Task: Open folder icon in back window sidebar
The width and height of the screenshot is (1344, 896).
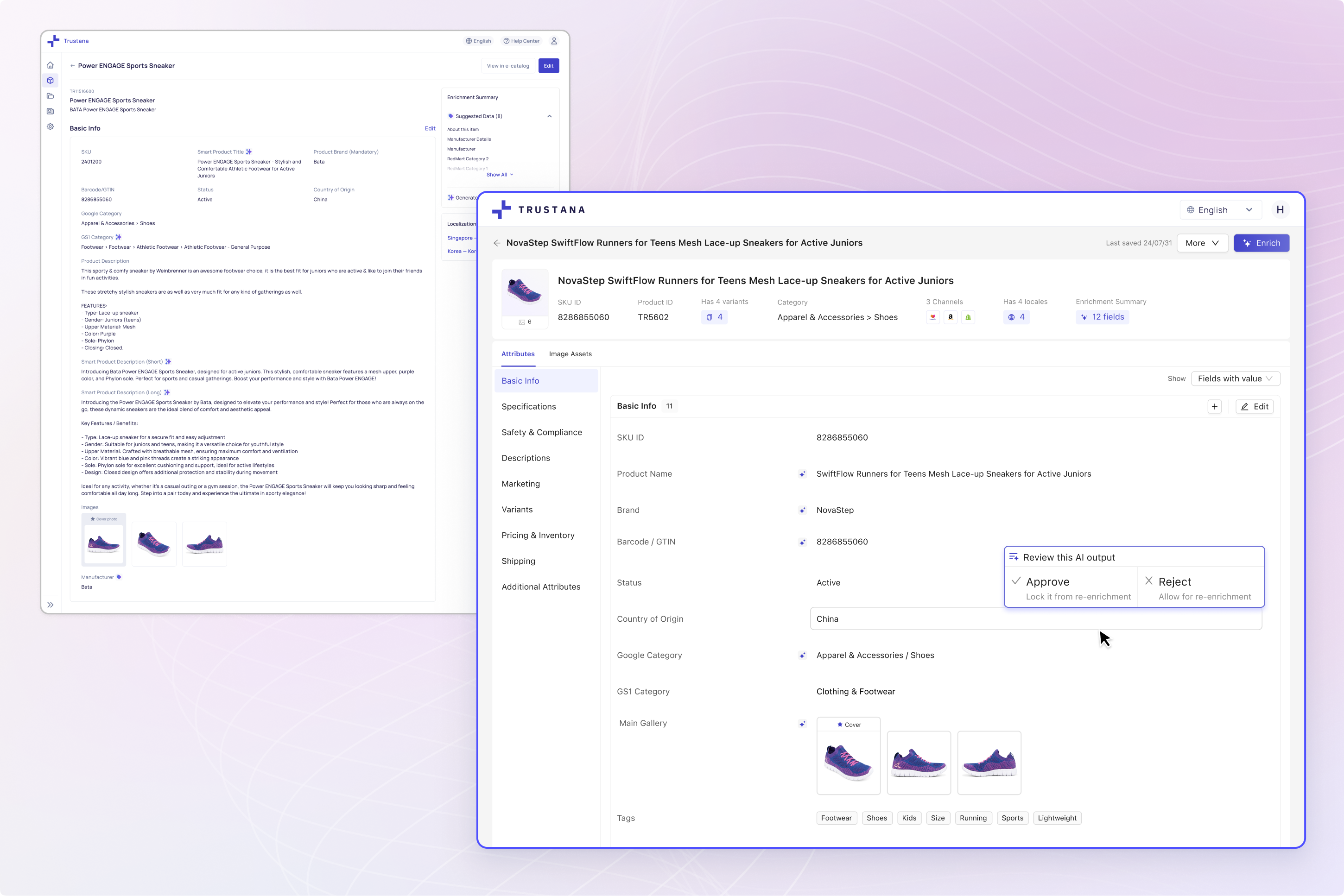Action: (51, 96)
